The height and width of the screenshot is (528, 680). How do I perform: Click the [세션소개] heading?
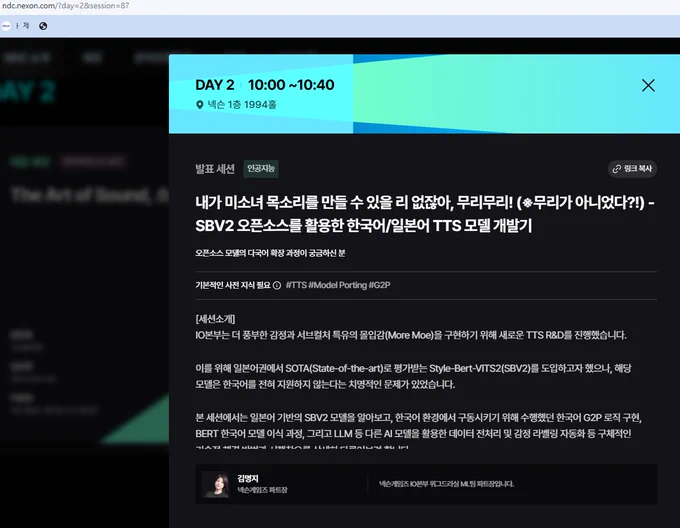pyautogui.click(x=215, y=319)
